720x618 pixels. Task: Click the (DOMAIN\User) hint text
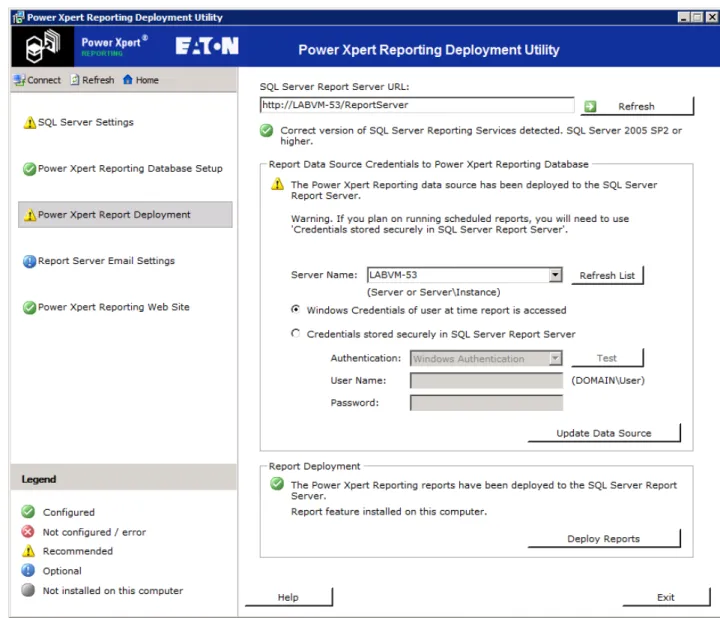[x=608, y=381]
